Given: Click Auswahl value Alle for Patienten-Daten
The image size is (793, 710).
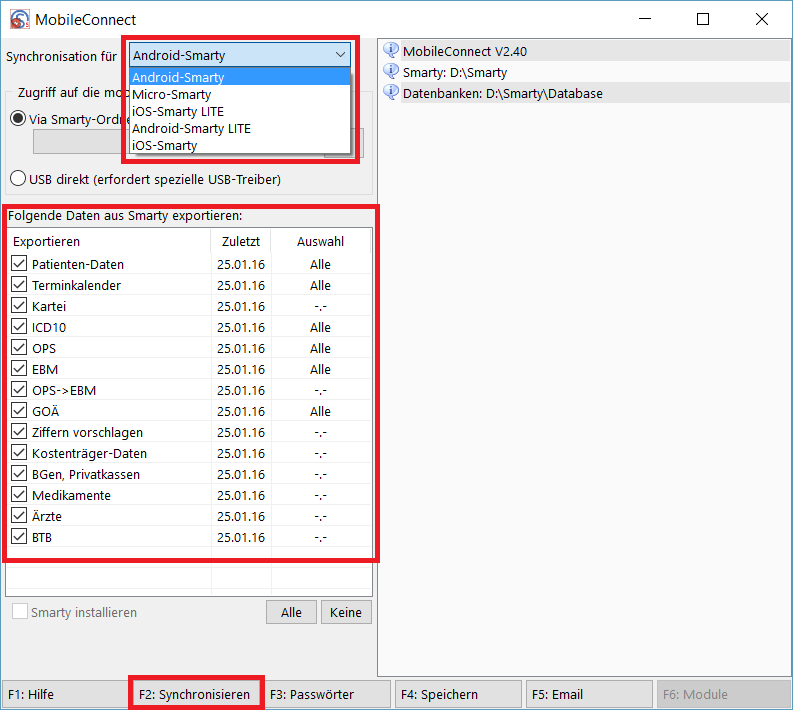Looking at the screenshot, I should pyautogui.click(x=321, y=264).
